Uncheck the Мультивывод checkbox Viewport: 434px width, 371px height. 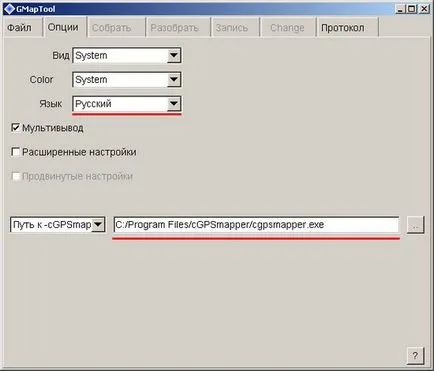(x=15, y=128)
